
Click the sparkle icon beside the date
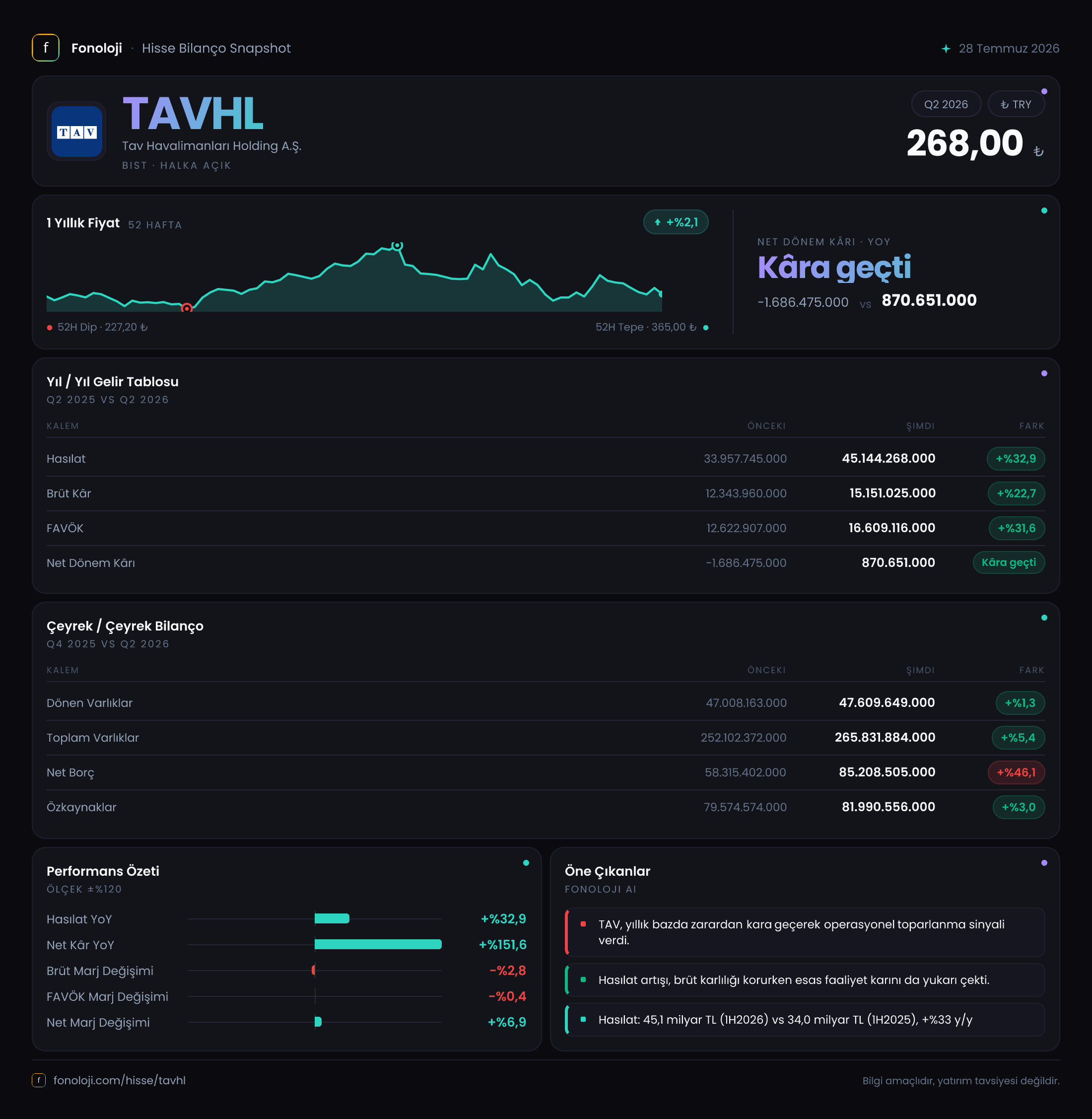(946, 49)
